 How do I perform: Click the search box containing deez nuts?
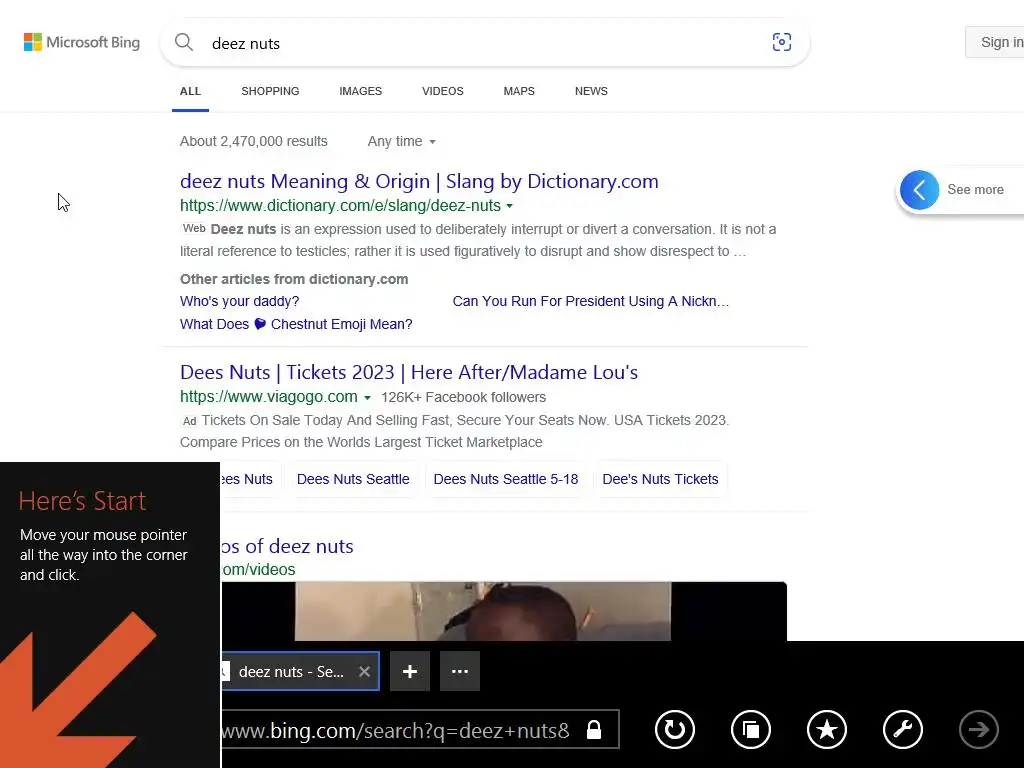coord(485,43)
